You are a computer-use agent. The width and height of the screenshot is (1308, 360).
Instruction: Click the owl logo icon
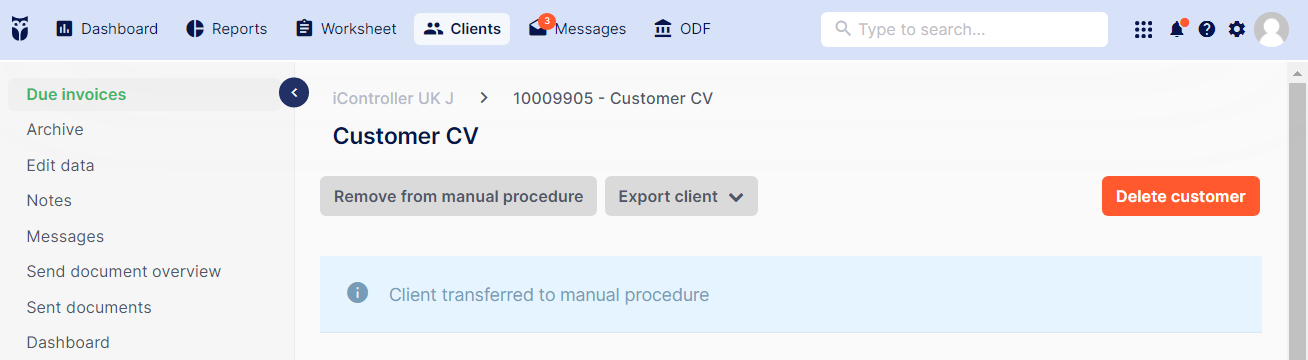[20, 29]
